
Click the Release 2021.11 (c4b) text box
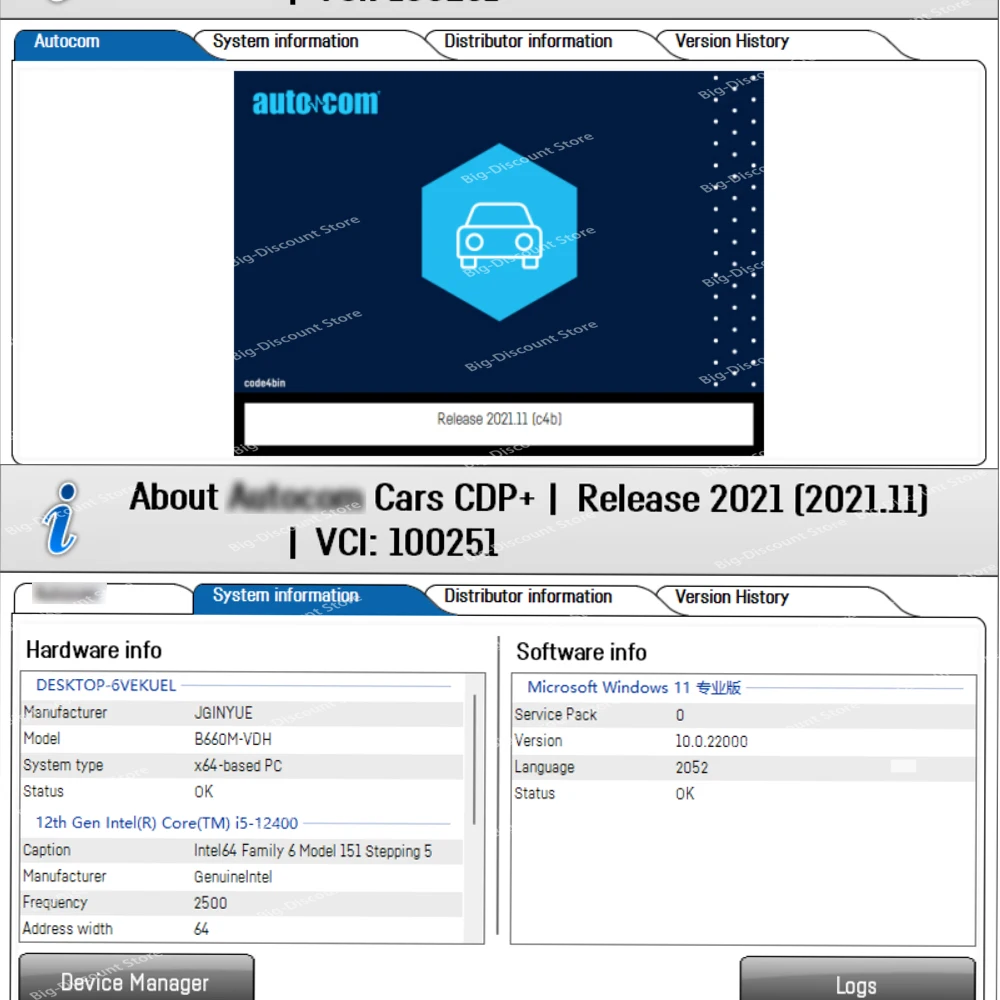tap(499, 423)
